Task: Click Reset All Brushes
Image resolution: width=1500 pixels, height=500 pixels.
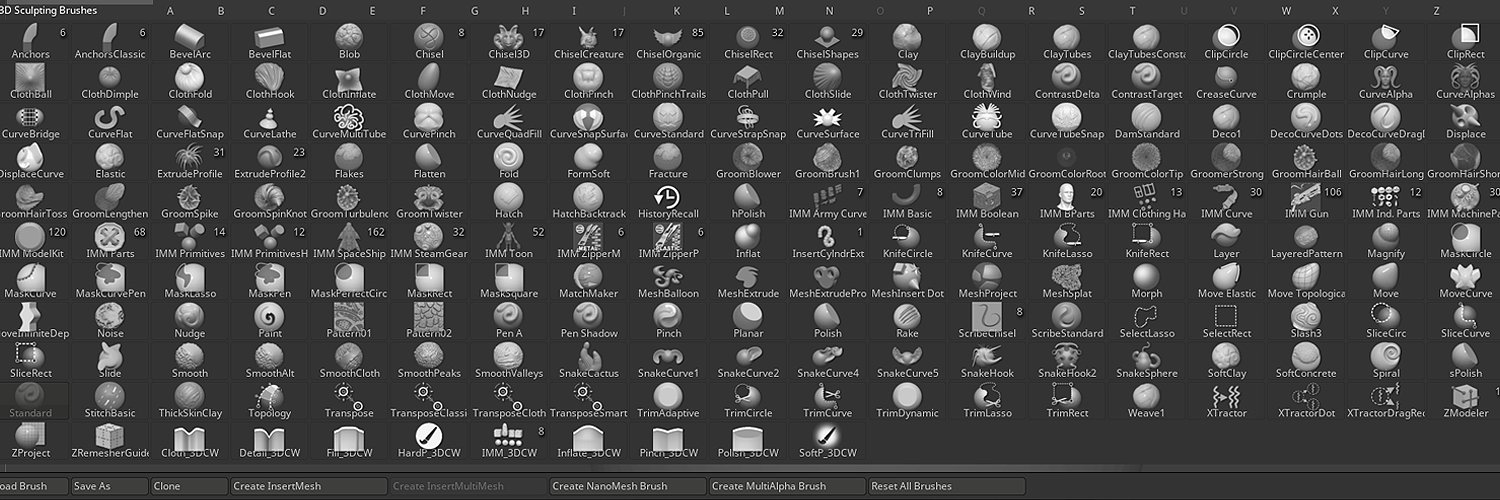Action: pyautogui.click(x=947, y=486)
